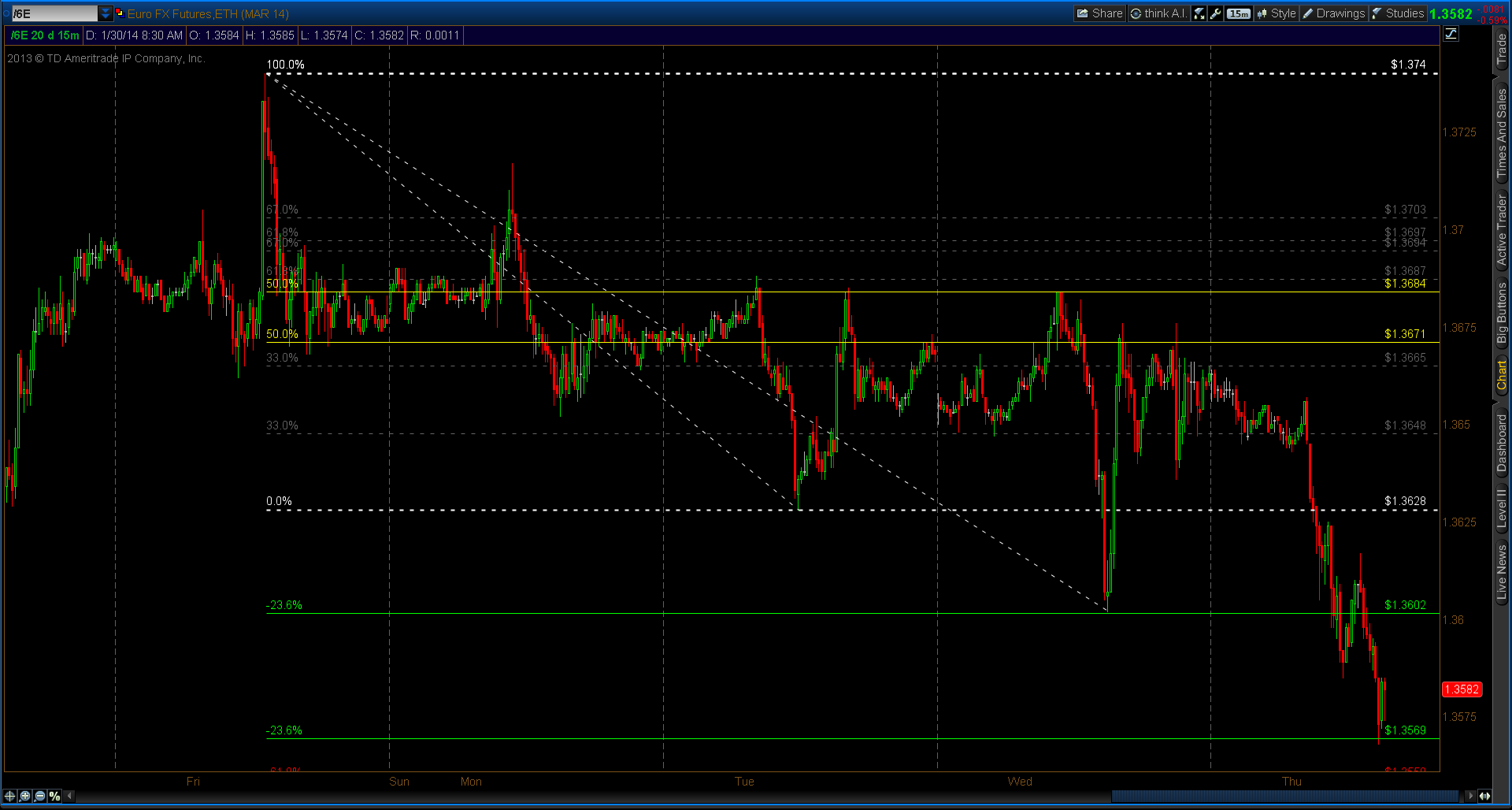Click the 0.0% Fibonacci level label
The image size is (1512, 810).
click(x=279, y=501)
